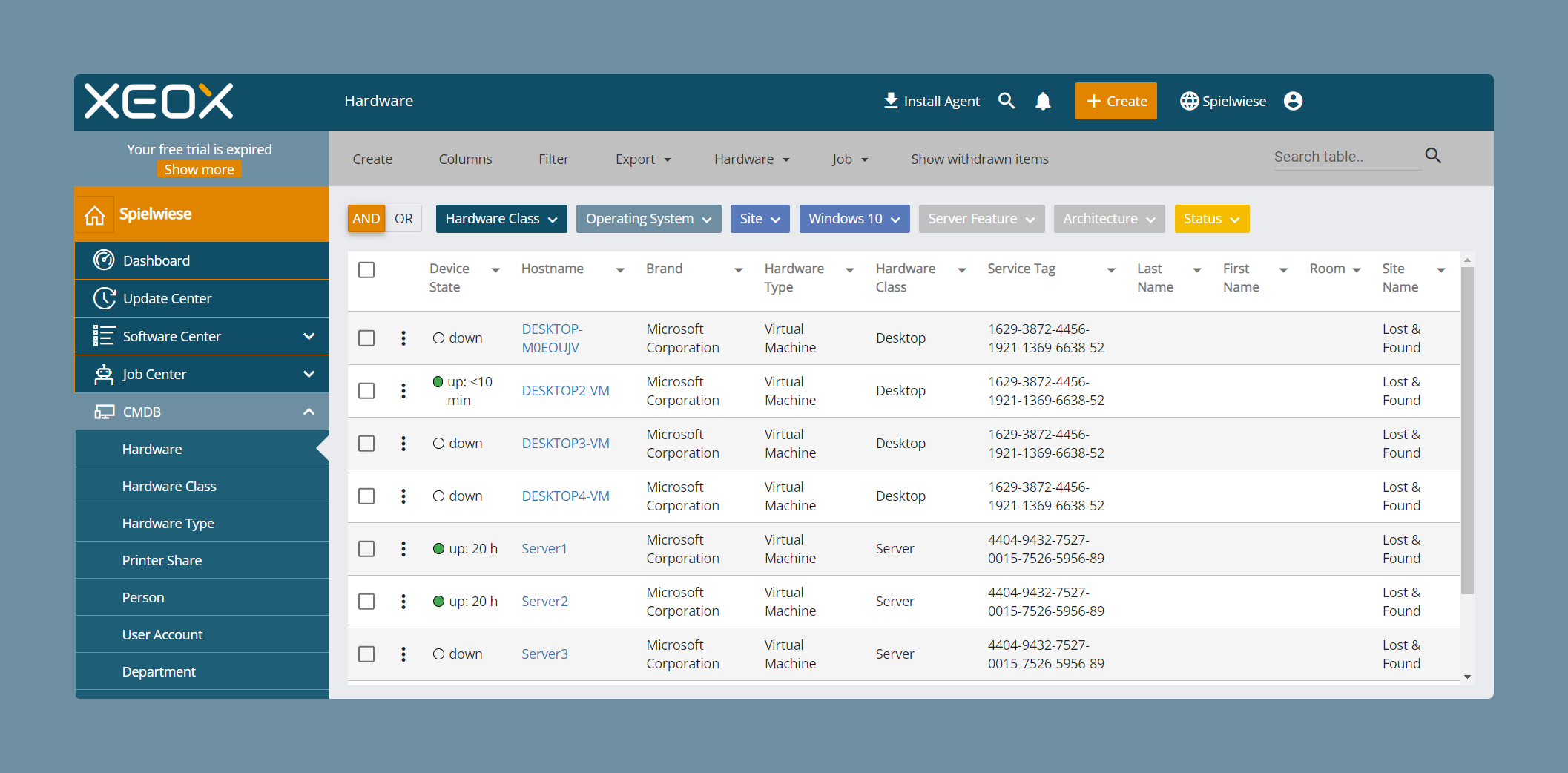The width and height of the screenshot is (1568, 773).
Task: Click the home icon beside Spielwiese
Action: [95, 215]
